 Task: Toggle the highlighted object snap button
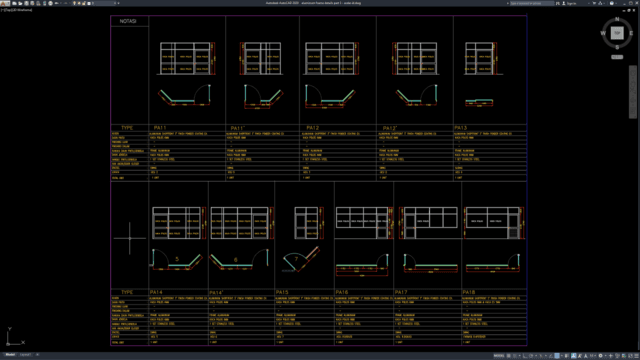click(557, 356)
